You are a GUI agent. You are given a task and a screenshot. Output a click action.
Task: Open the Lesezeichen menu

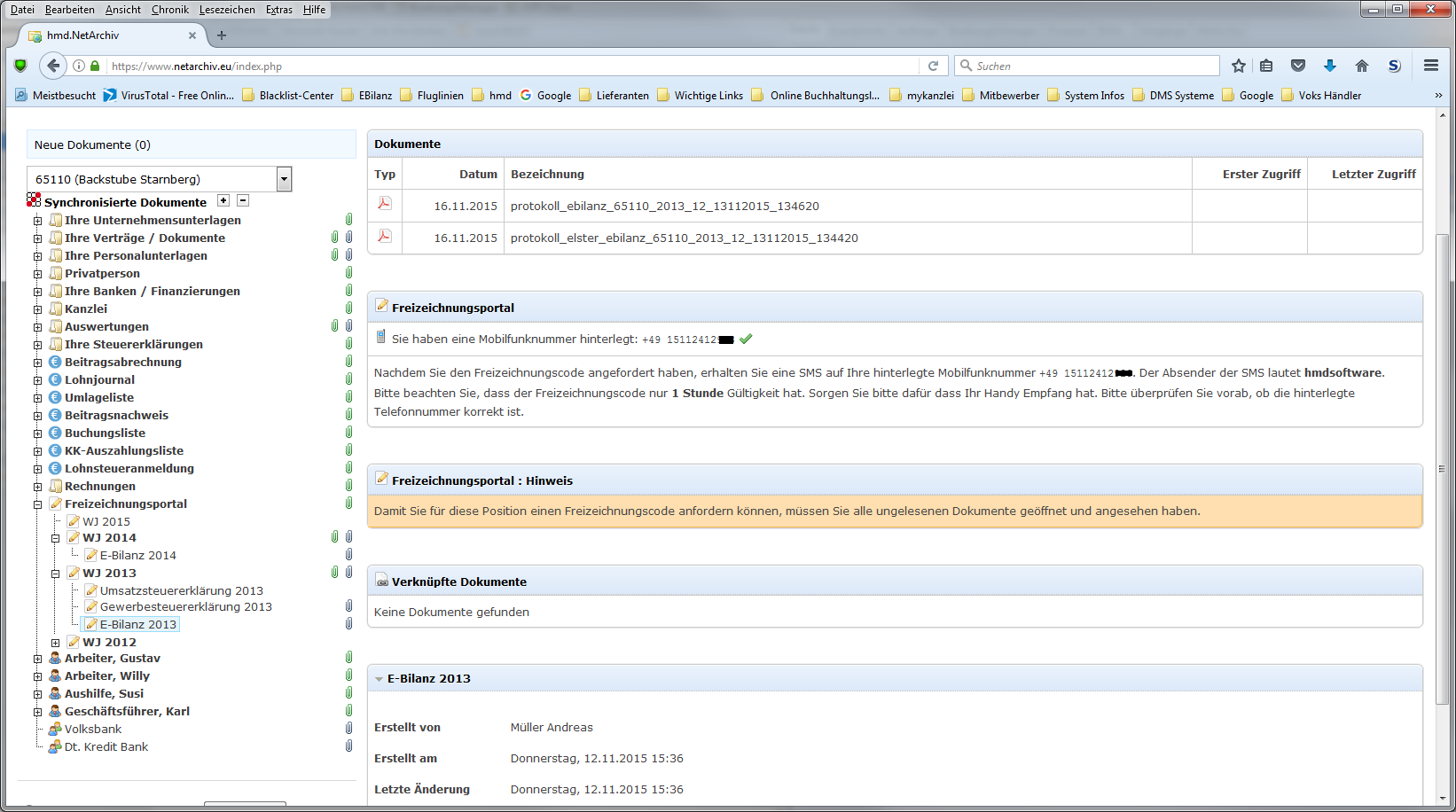(x=227, y=10)
